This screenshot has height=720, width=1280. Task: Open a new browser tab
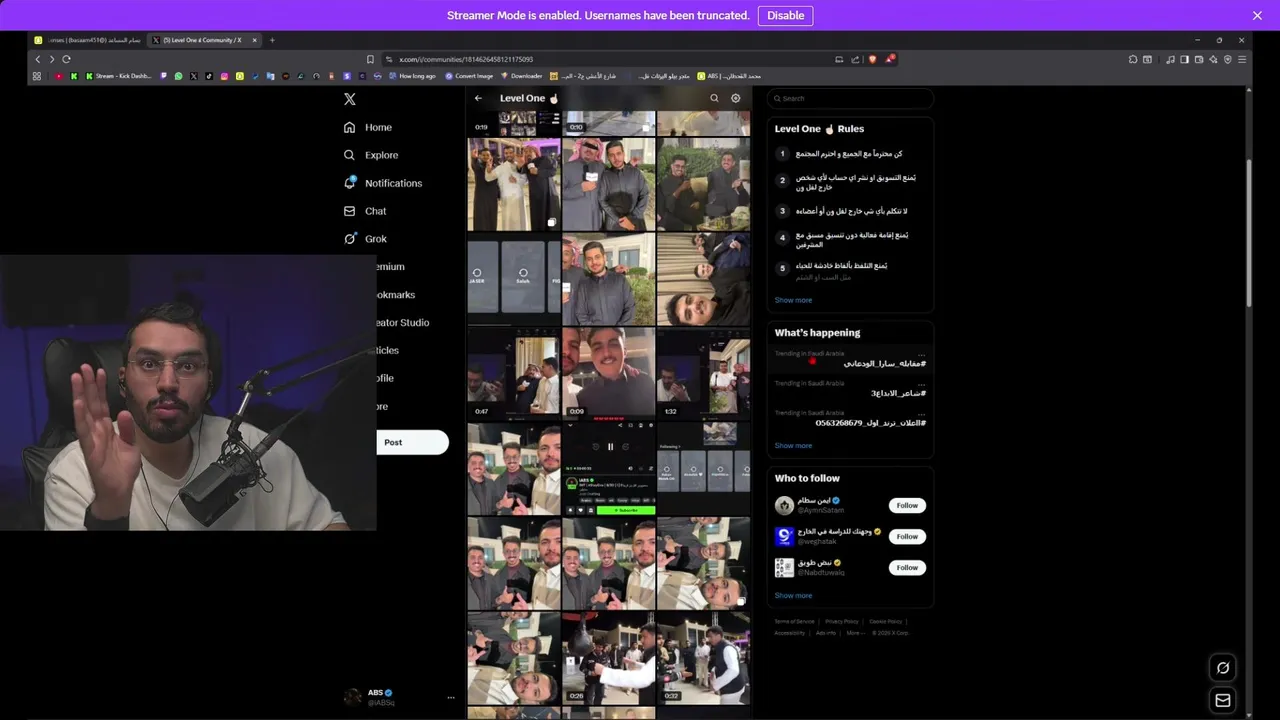click(272, 40)
